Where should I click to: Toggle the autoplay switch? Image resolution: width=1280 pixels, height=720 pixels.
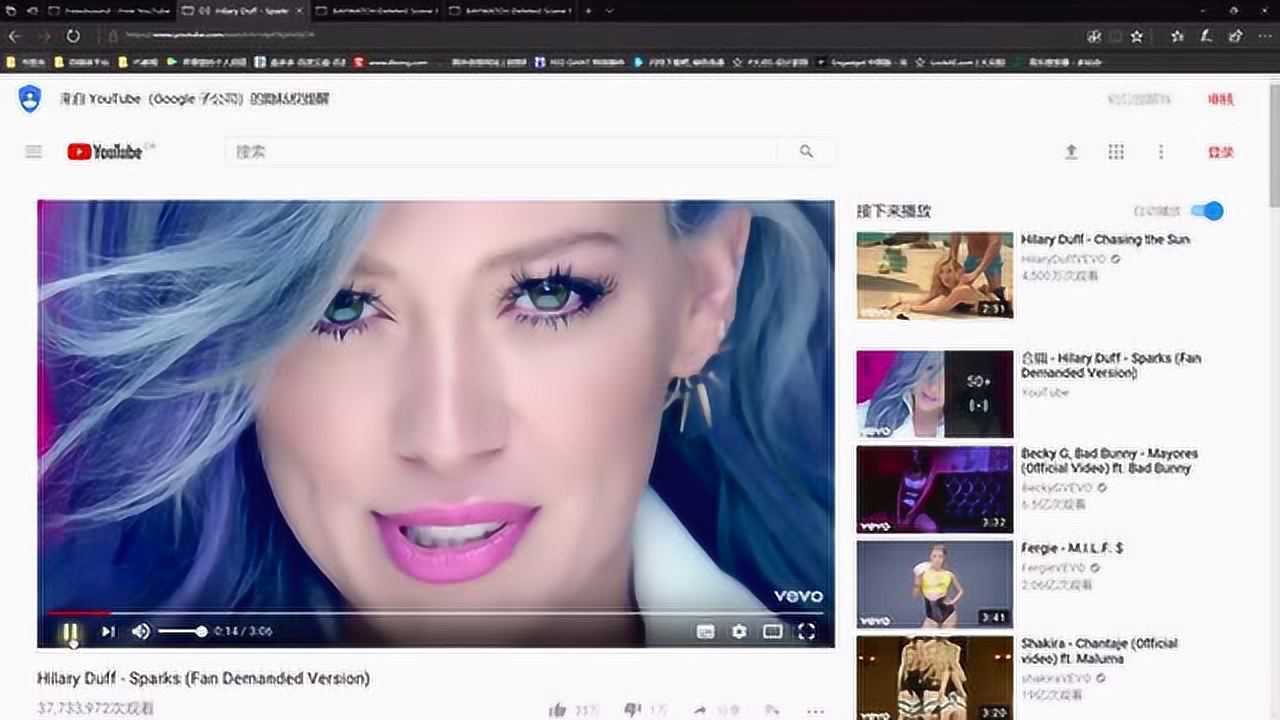click(1208, 211)
